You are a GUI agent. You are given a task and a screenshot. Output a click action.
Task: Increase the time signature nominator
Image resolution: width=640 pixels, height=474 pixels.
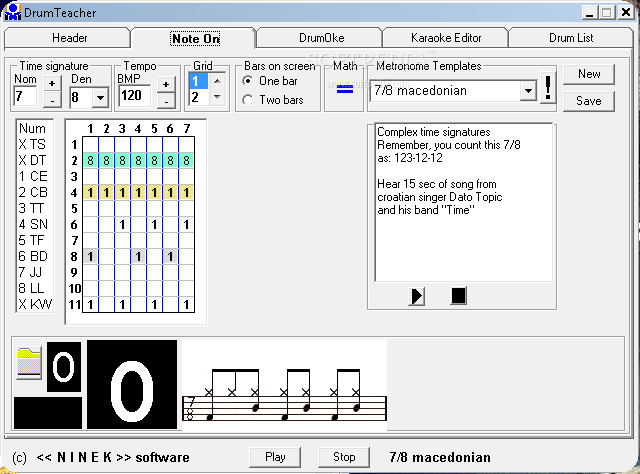[52, 83]
